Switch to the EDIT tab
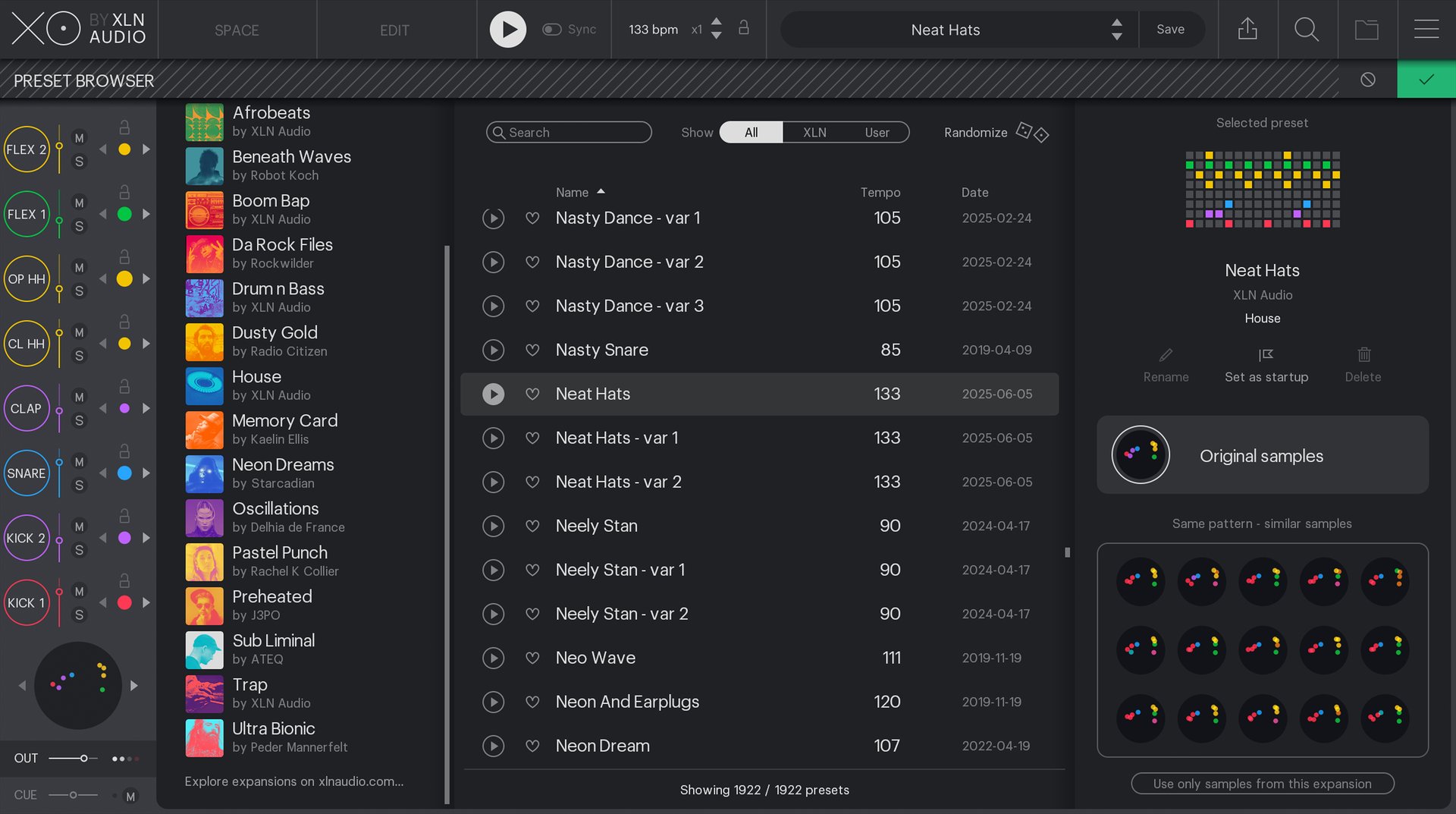This screenshot has height=814, width=1456. (x=394, y=30)
